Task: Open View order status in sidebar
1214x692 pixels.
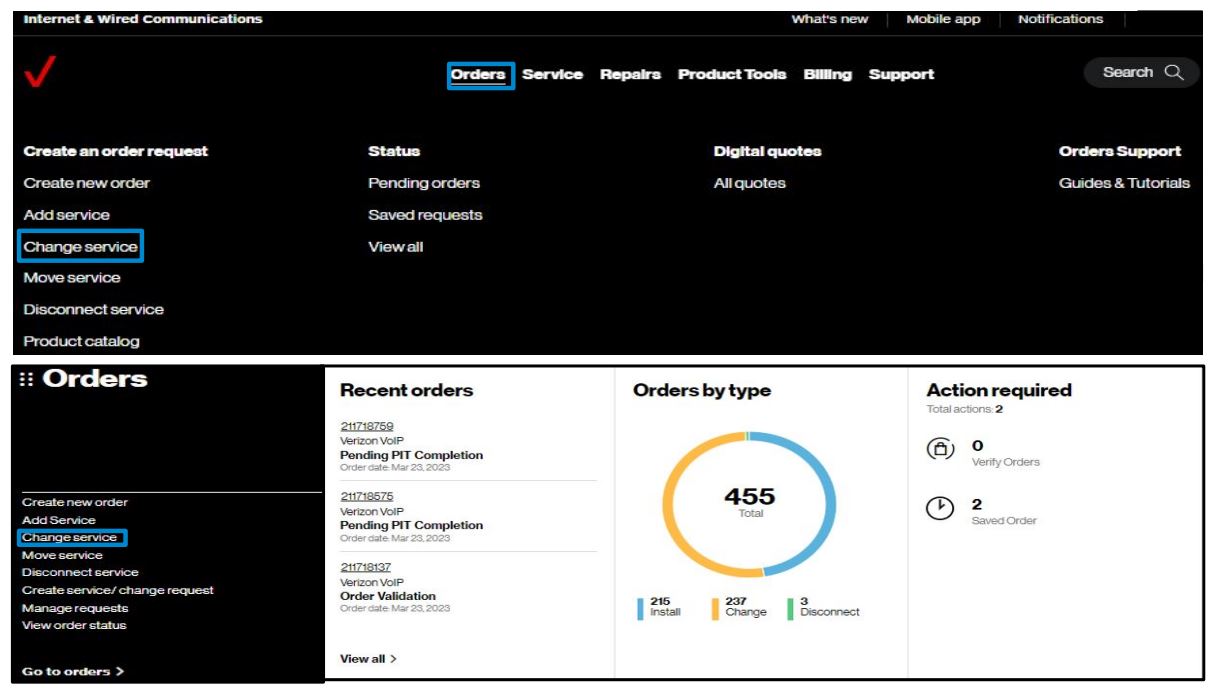Action: [74, 625]
